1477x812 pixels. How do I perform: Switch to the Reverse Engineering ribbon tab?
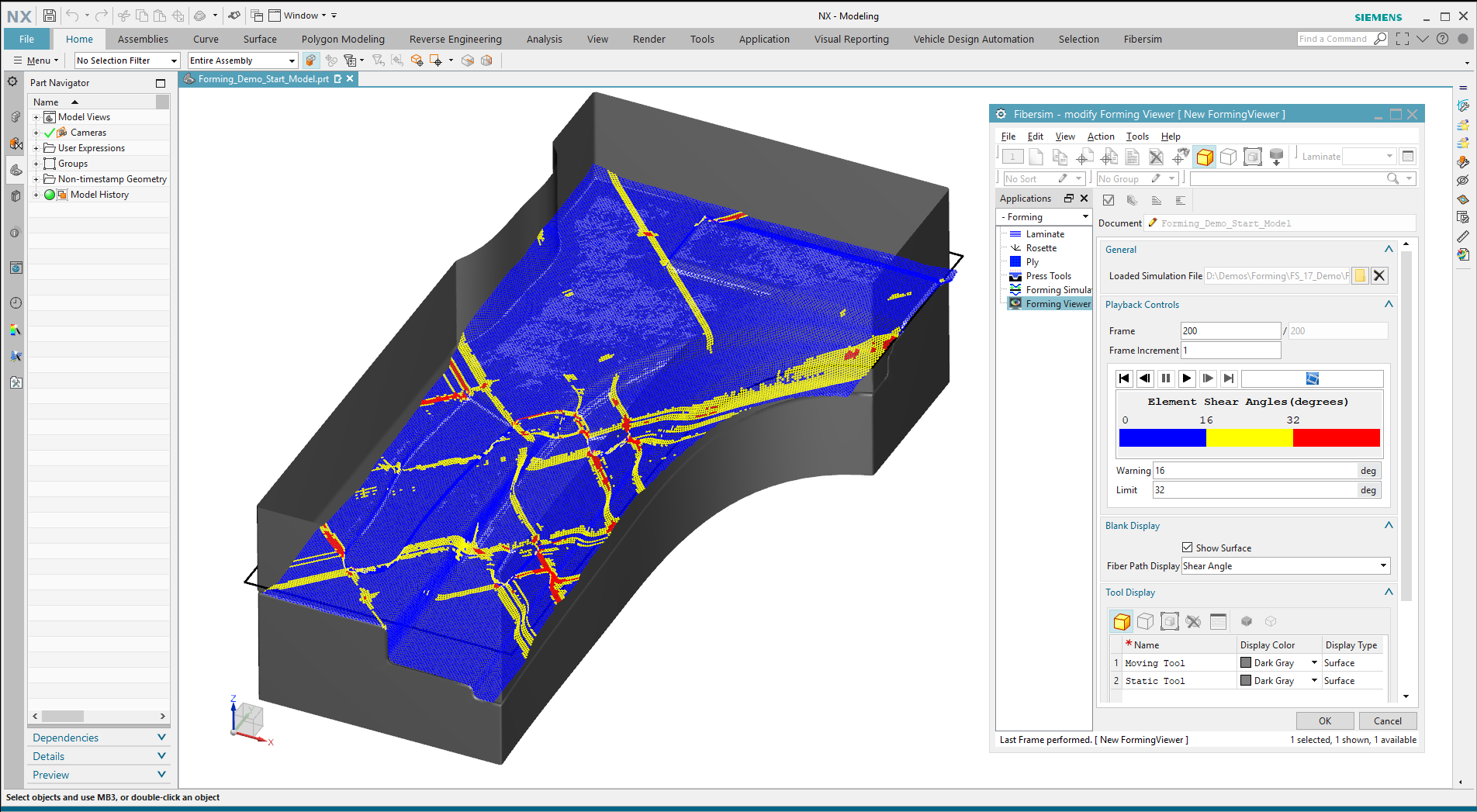click(455, 39)
